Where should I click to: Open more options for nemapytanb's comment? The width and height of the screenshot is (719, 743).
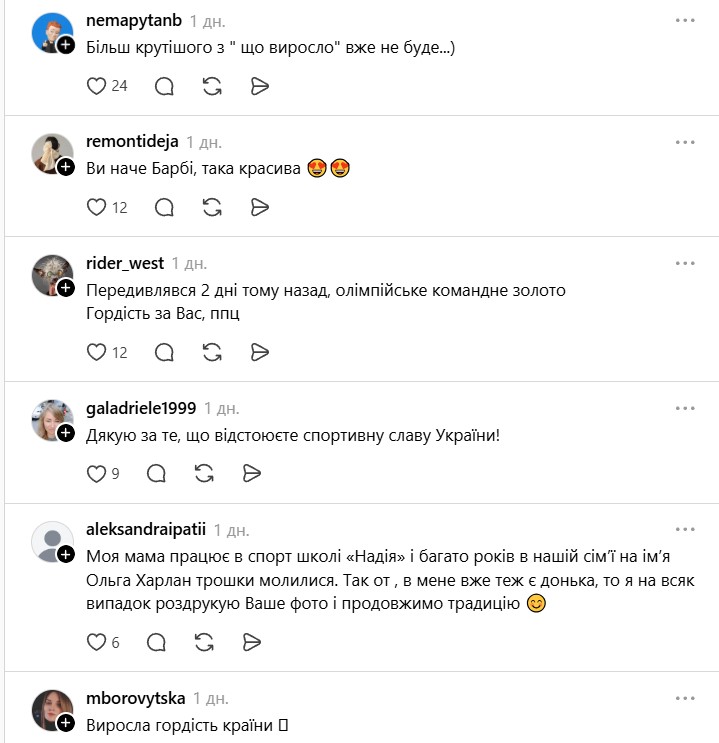coord(685,21)
